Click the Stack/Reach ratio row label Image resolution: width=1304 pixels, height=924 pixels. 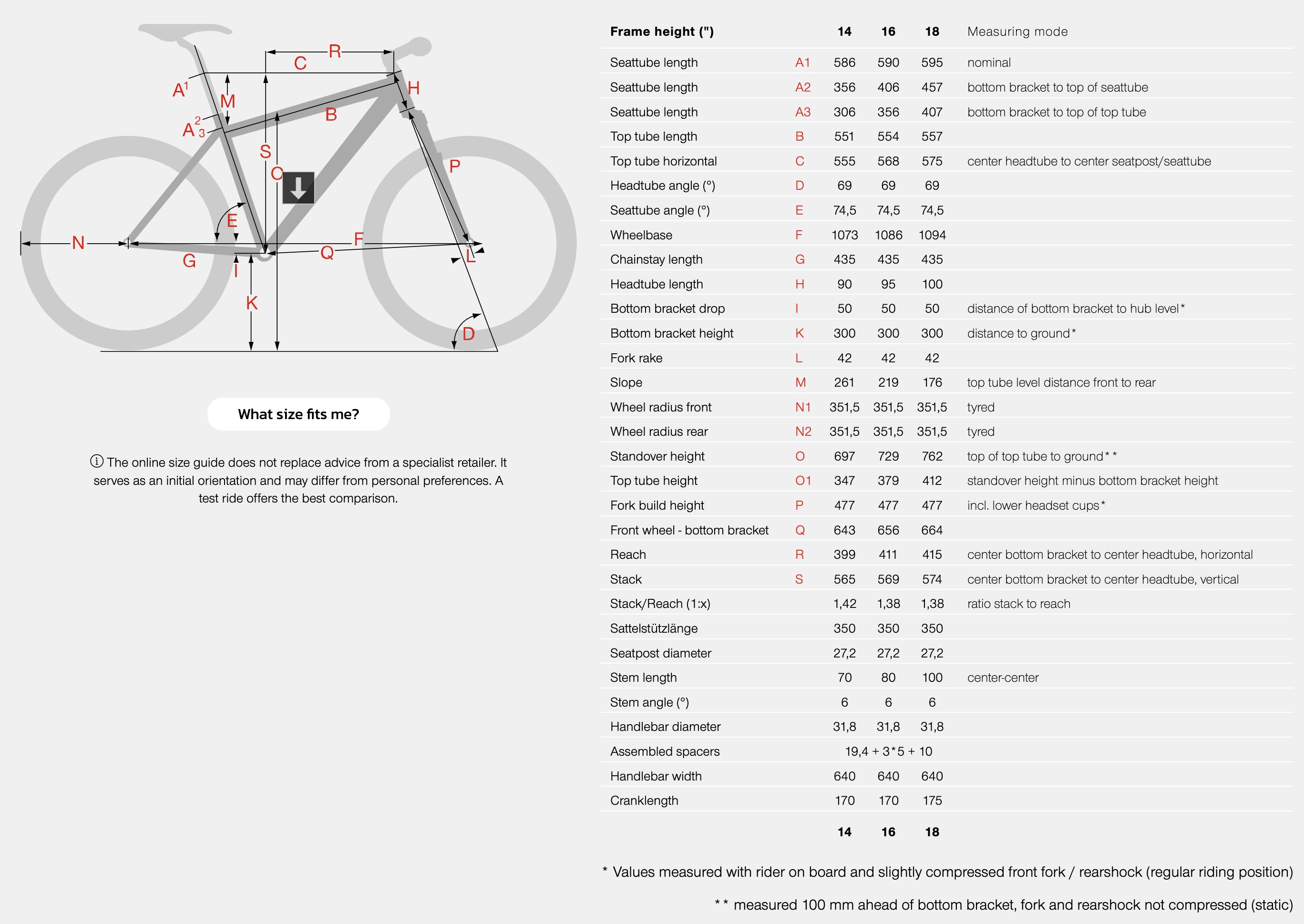coord(660,604)
